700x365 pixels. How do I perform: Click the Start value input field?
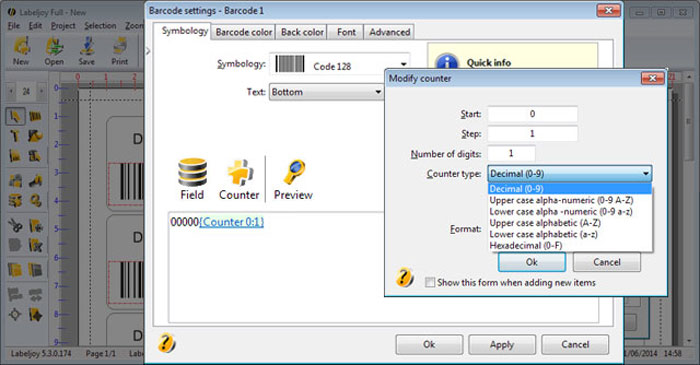click(x=532, y=114)
